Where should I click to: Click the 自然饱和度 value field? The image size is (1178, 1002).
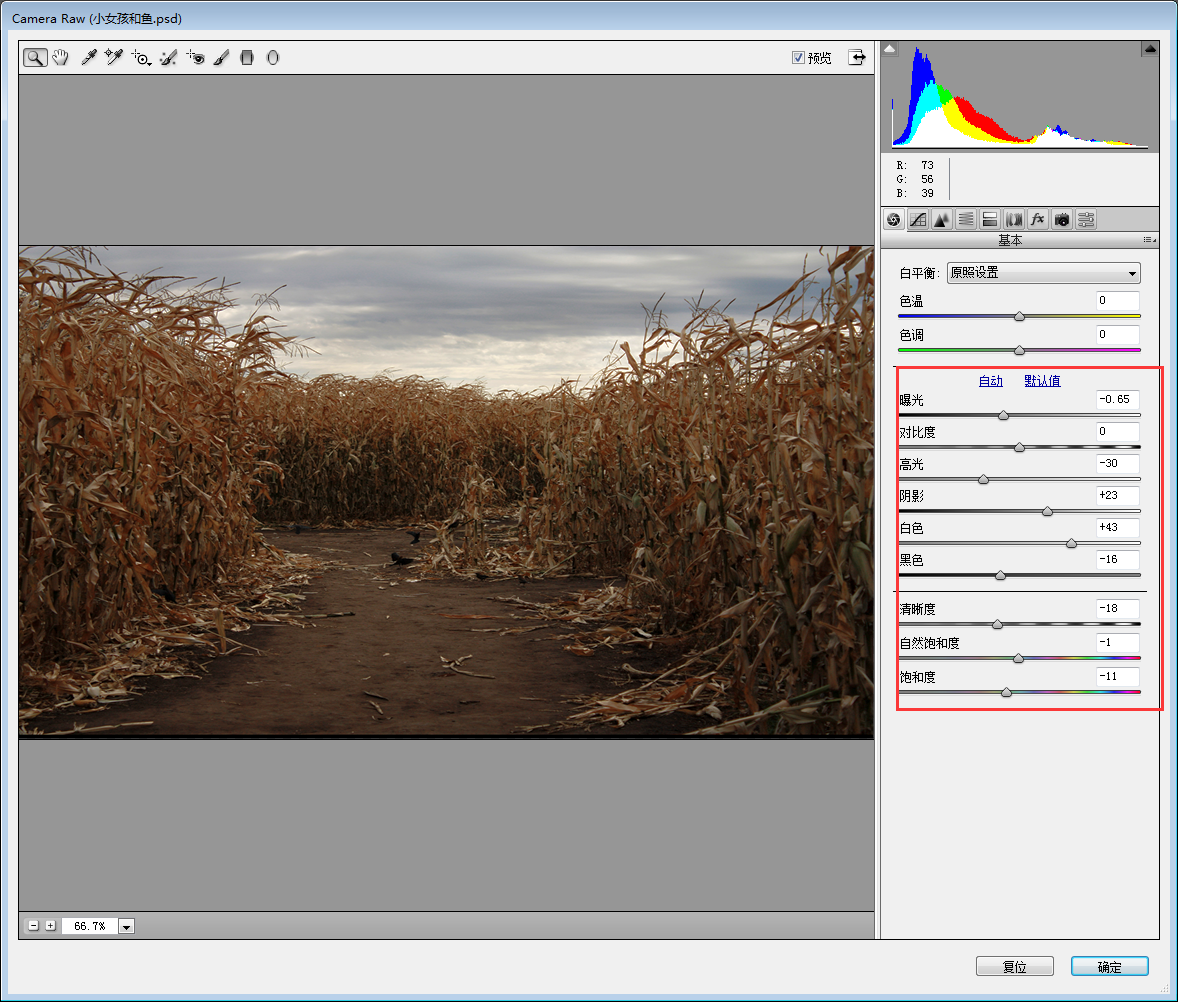[1117, 642]
